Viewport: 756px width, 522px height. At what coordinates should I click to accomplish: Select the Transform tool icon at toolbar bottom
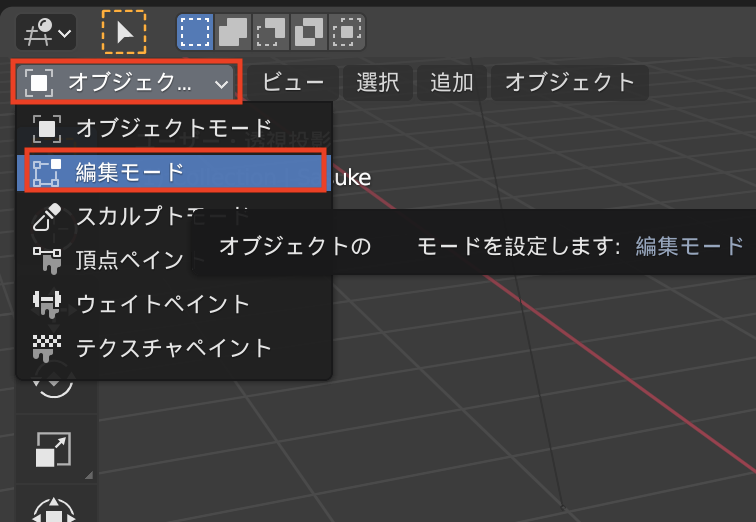coord(54,509)
